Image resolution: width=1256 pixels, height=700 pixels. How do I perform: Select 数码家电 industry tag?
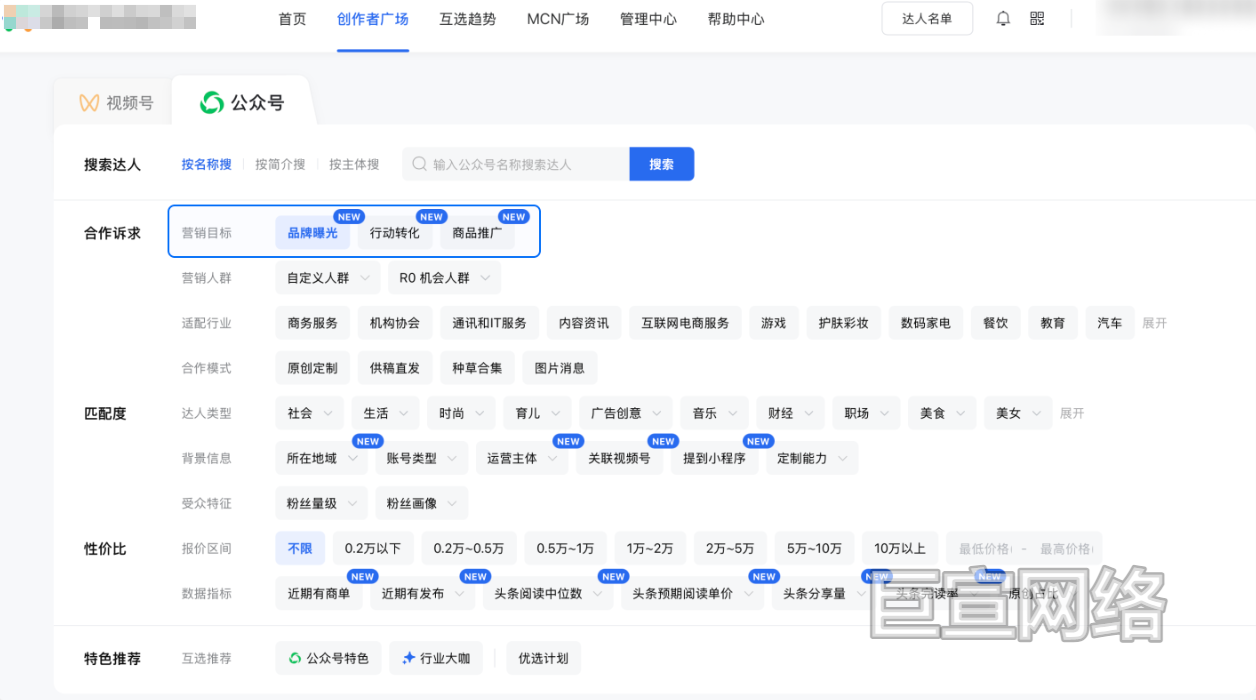coord(925,323)
